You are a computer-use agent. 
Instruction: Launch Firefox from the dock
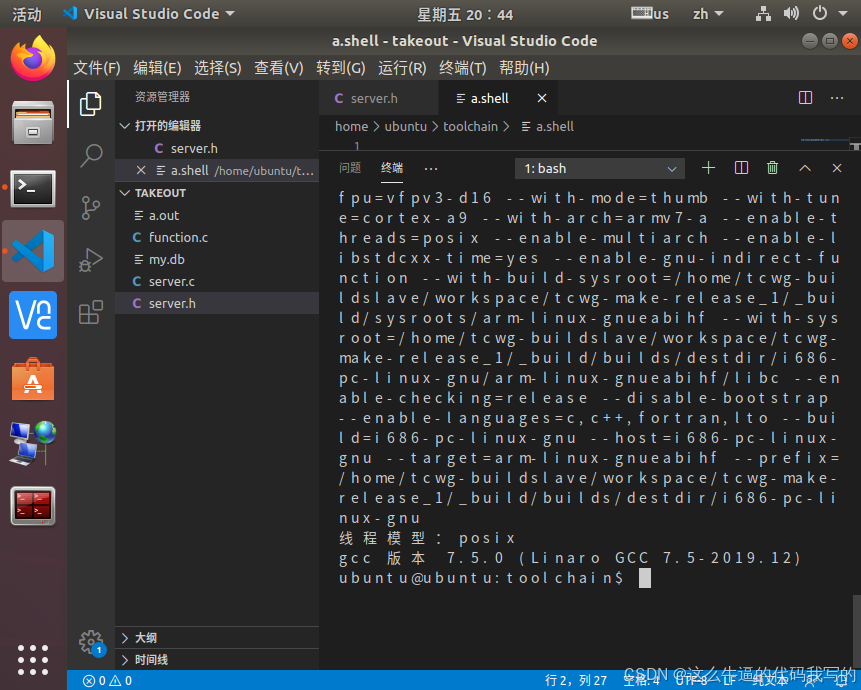tap(33, 58)
